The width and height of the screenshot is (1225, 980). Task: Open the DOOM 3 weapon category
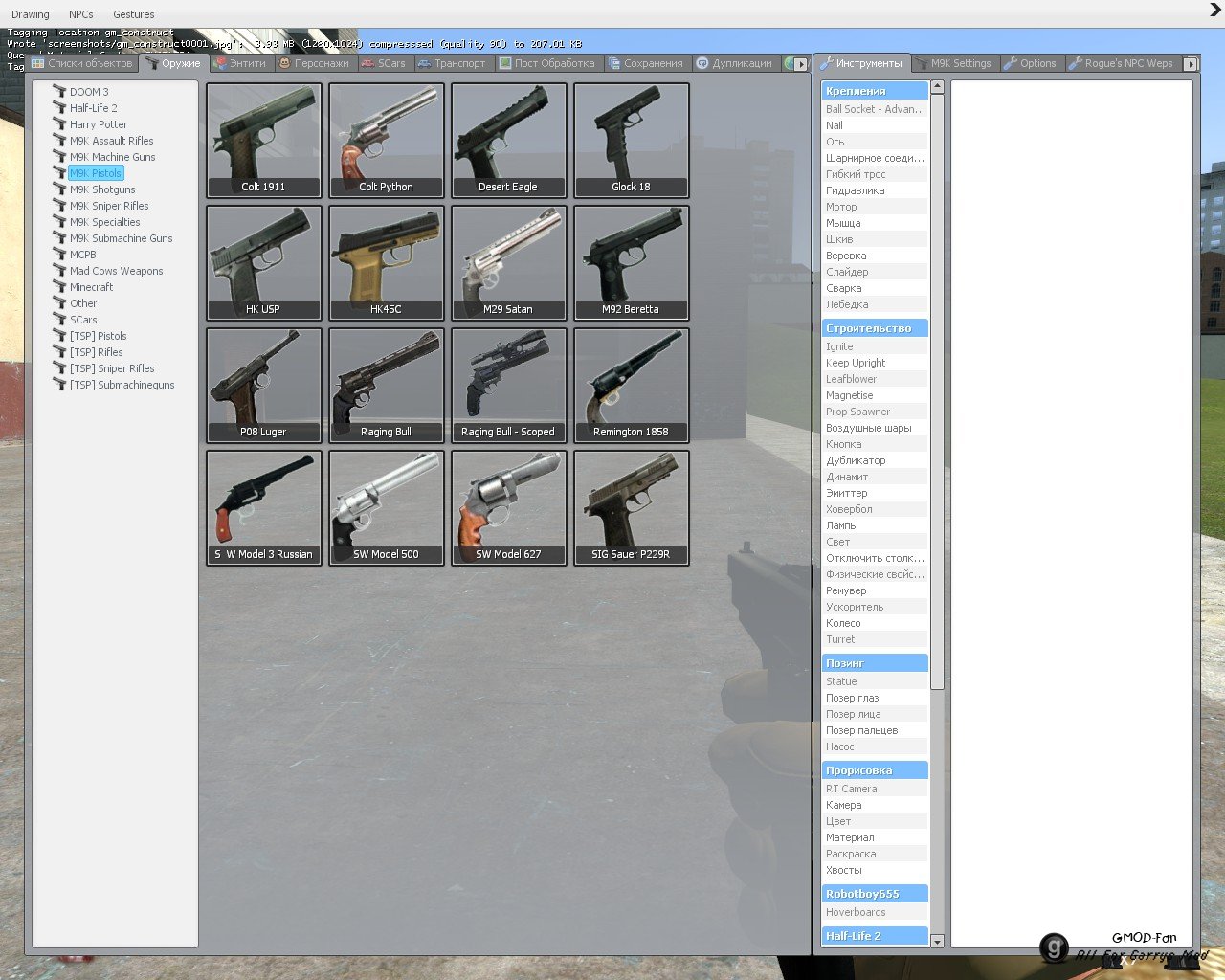coord(89,92)
